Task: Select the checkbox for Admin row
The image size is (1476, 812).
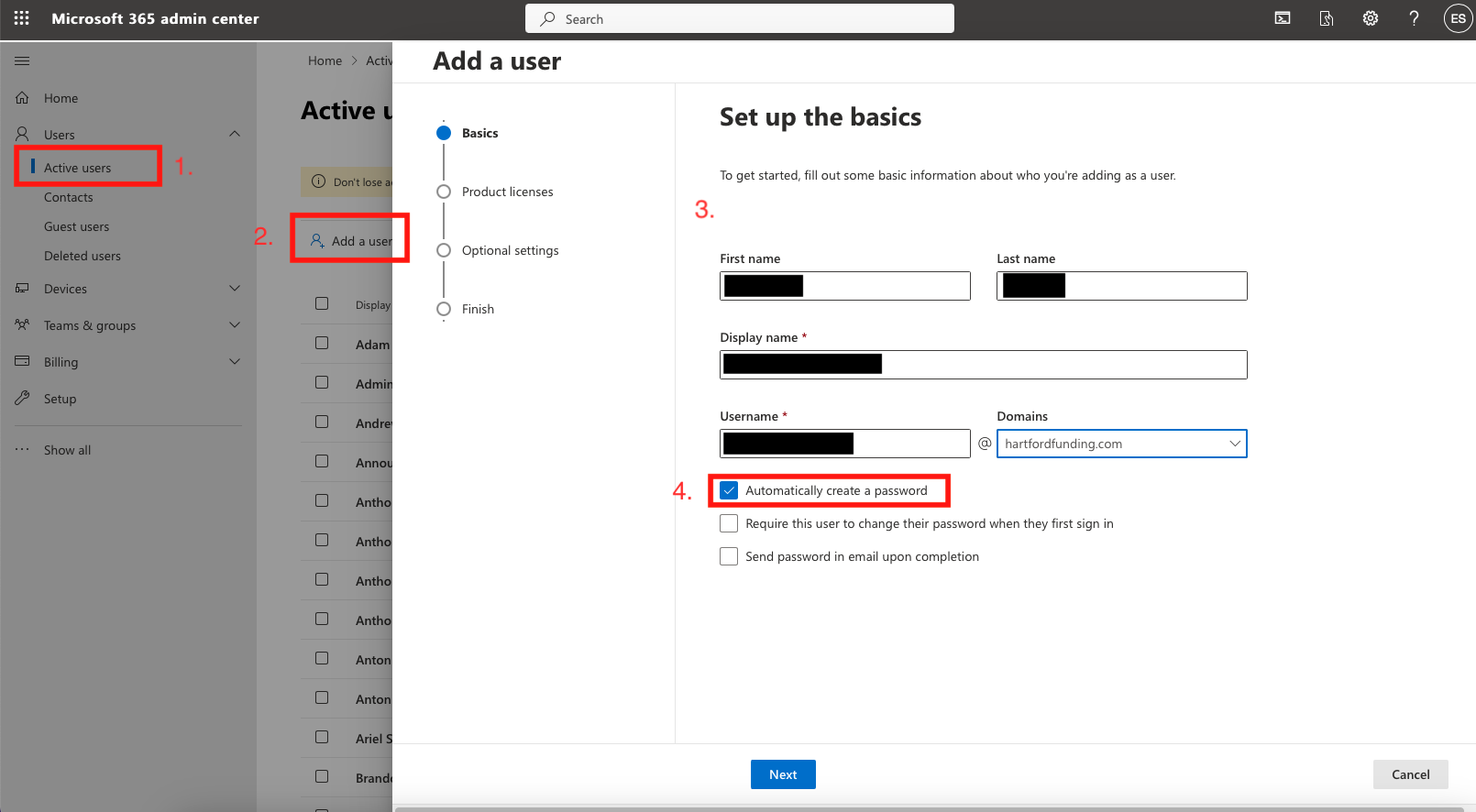Action: [x=322, y=382]
